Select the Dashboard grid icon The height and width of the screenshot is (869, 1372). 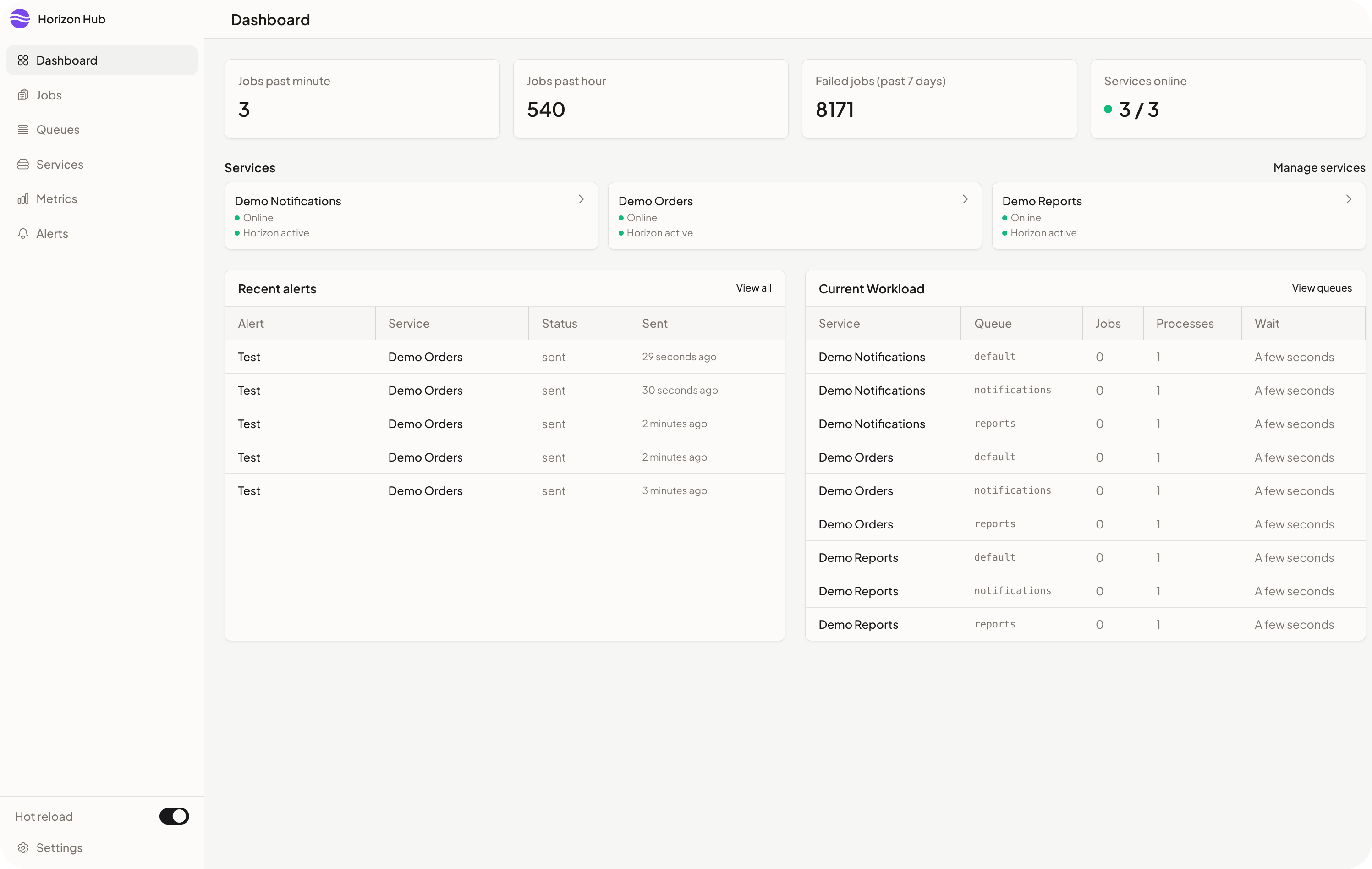click(x=23, y=60)
